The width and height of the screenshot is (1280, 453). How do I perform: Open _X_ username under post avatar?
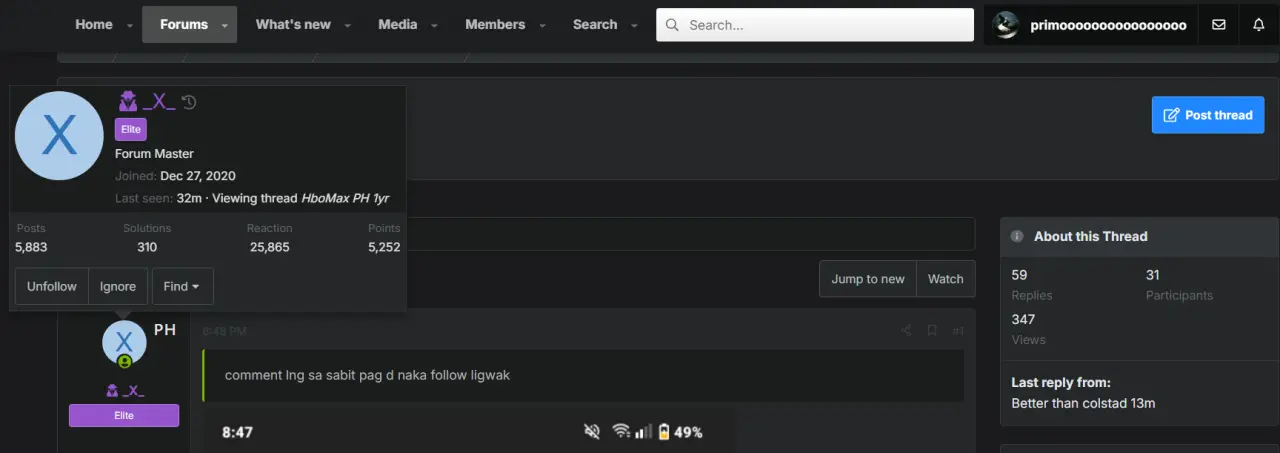pyautogui.click(x=134, y=390)
